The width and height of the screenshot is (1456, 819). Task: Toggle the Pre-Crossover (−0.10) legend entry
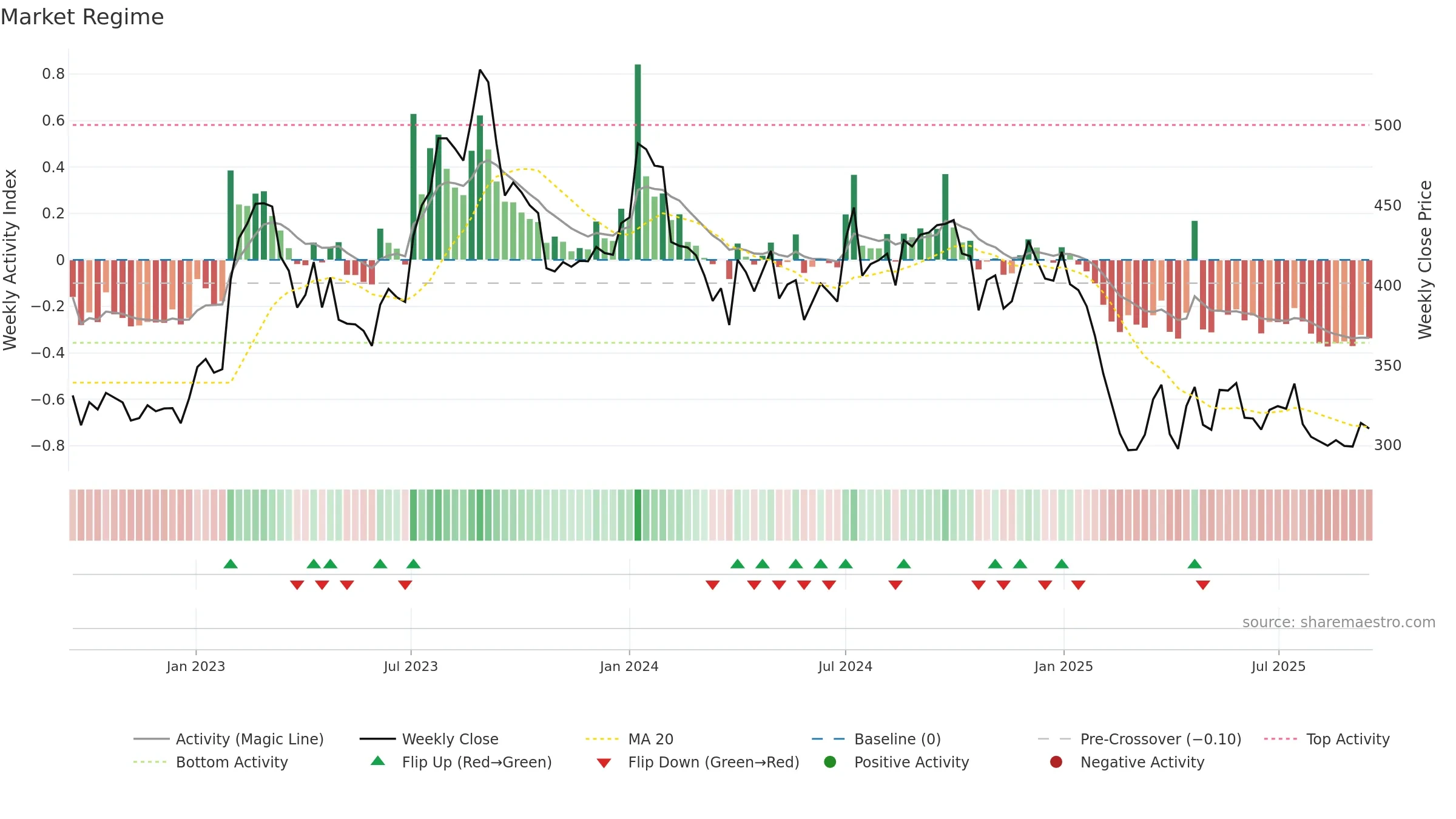1139,739
